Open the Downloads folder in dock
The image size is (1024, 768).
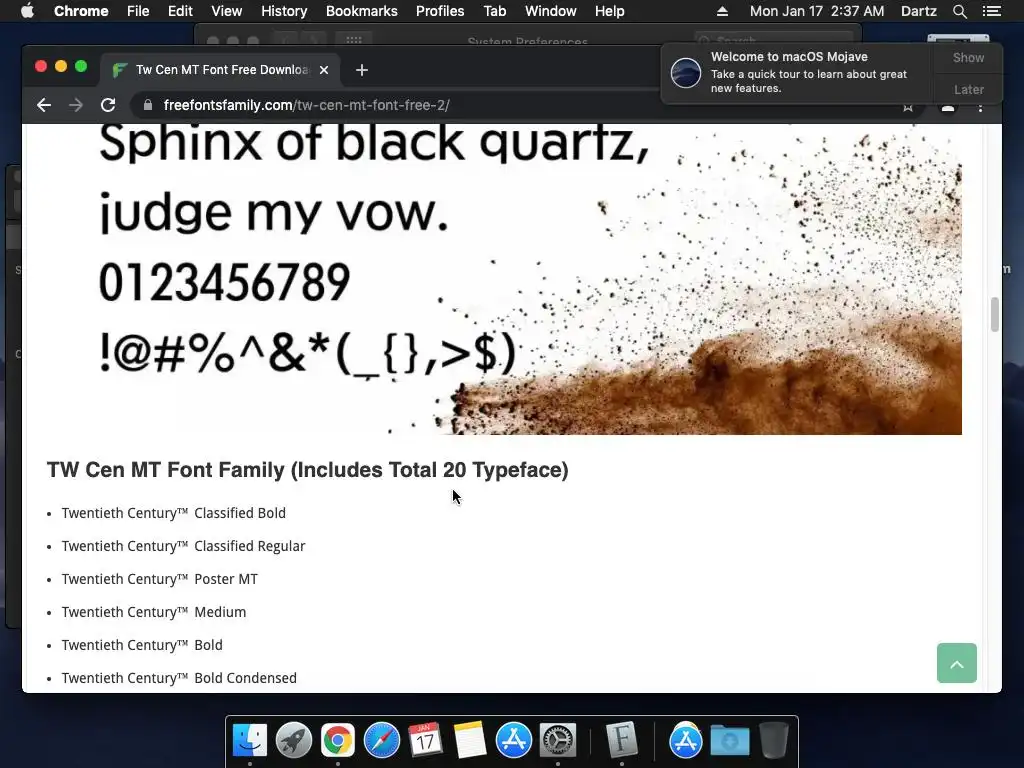point(729,741)
